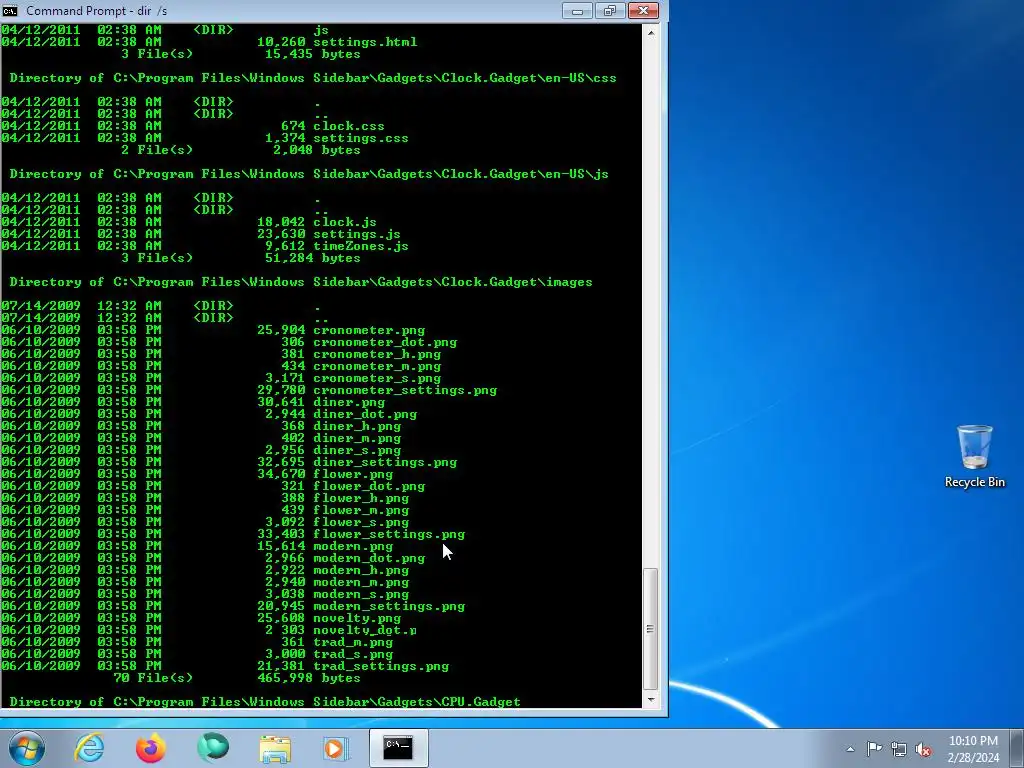Click the console vertical scrollbar thumb
1024x768 pixels.
point(650,629)
